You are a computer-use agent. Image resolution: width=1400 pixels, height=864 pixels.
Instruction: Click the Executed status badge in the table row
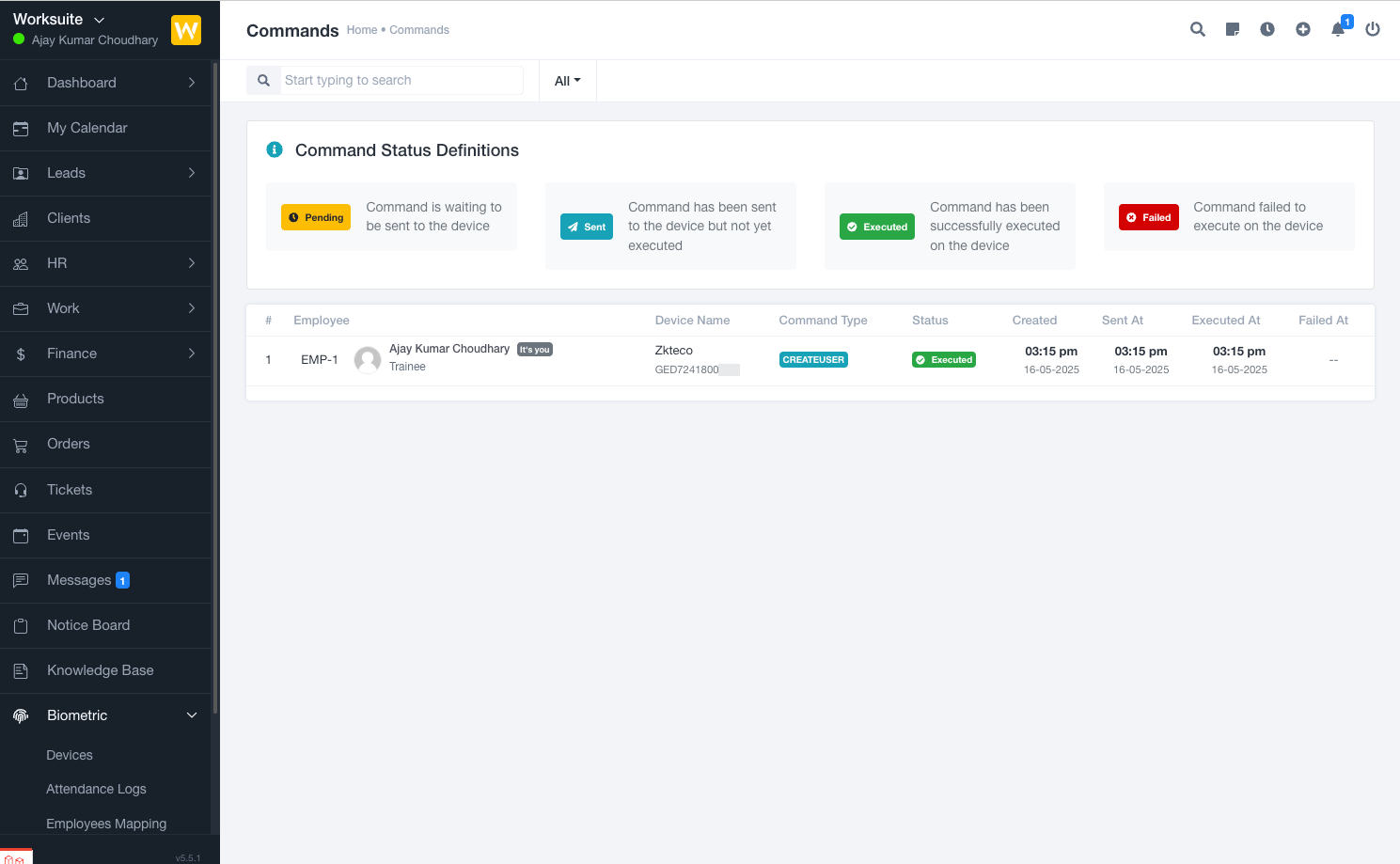(x=943, y=359)
